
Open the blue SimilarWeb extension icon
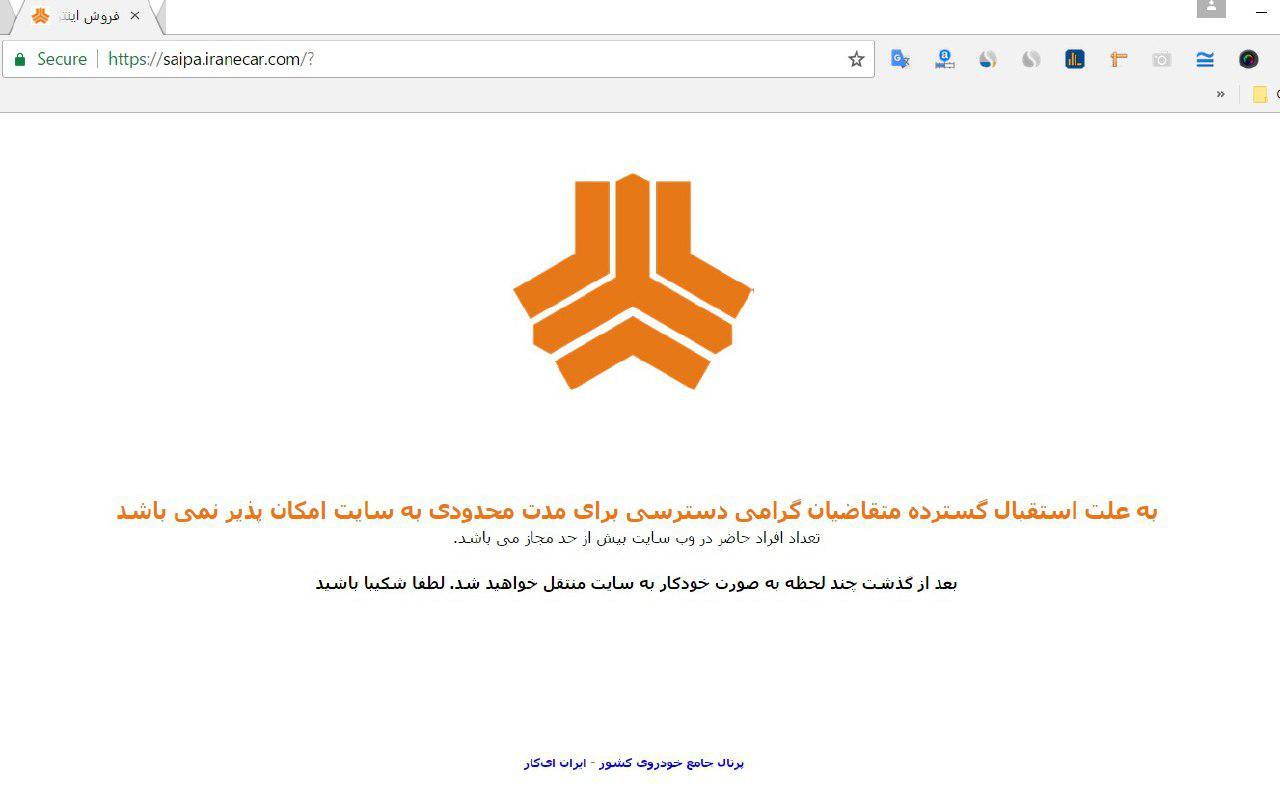click(988, 59)
